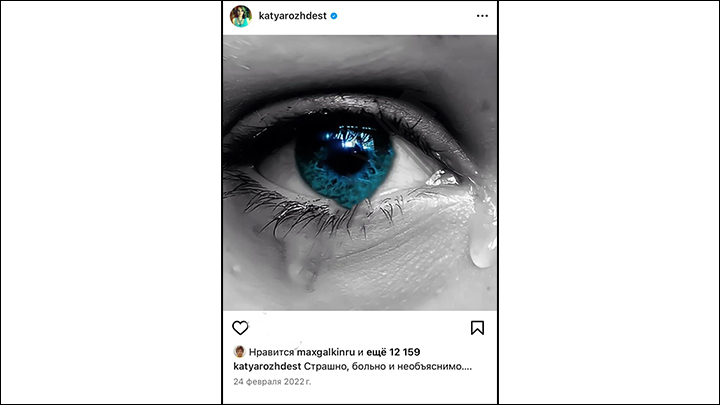Expand the caption via the trailing ellipsis
Viewport: 720px width, 405px height.
[467, 368]
